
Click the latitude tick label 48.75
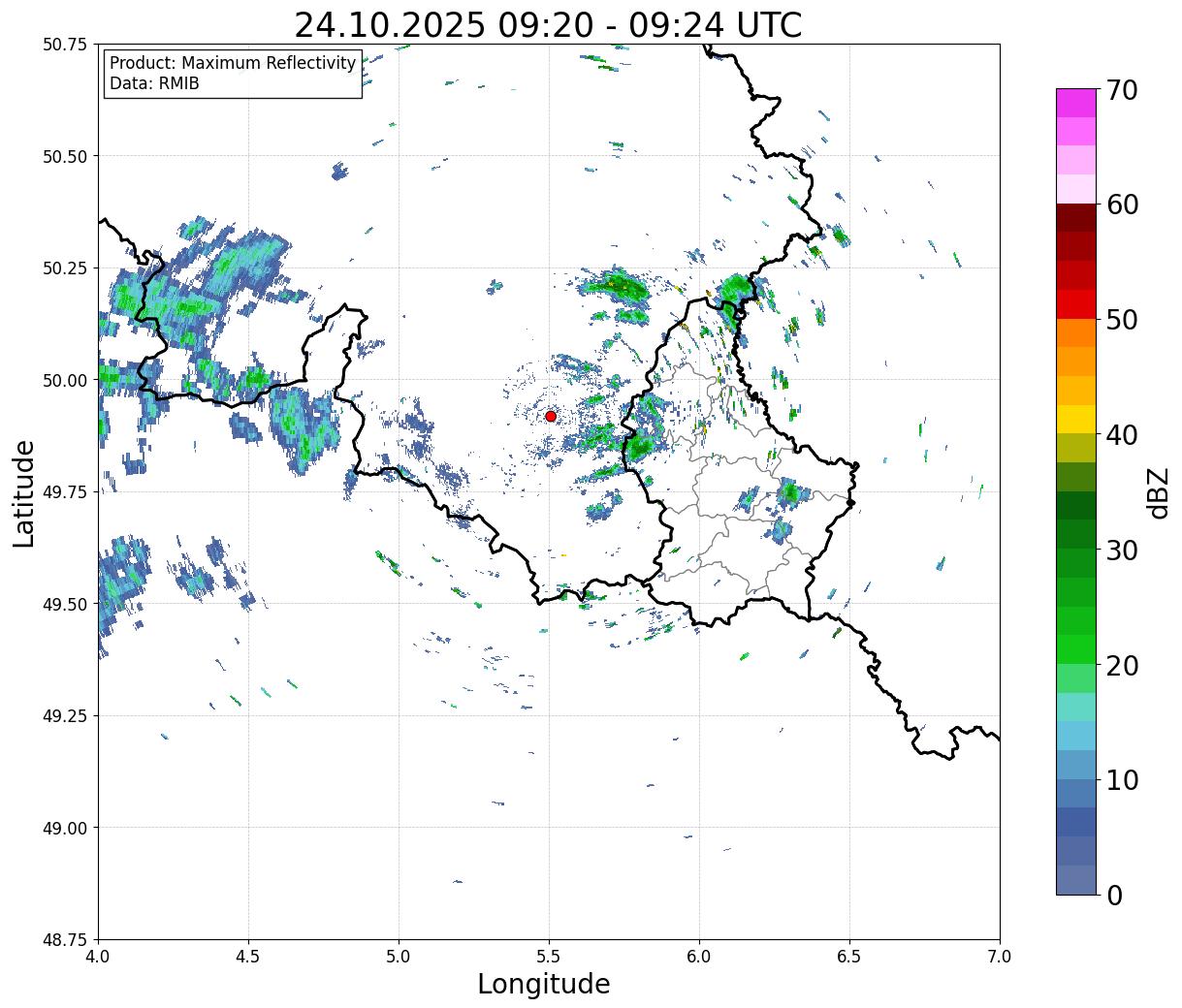point(65,940)
